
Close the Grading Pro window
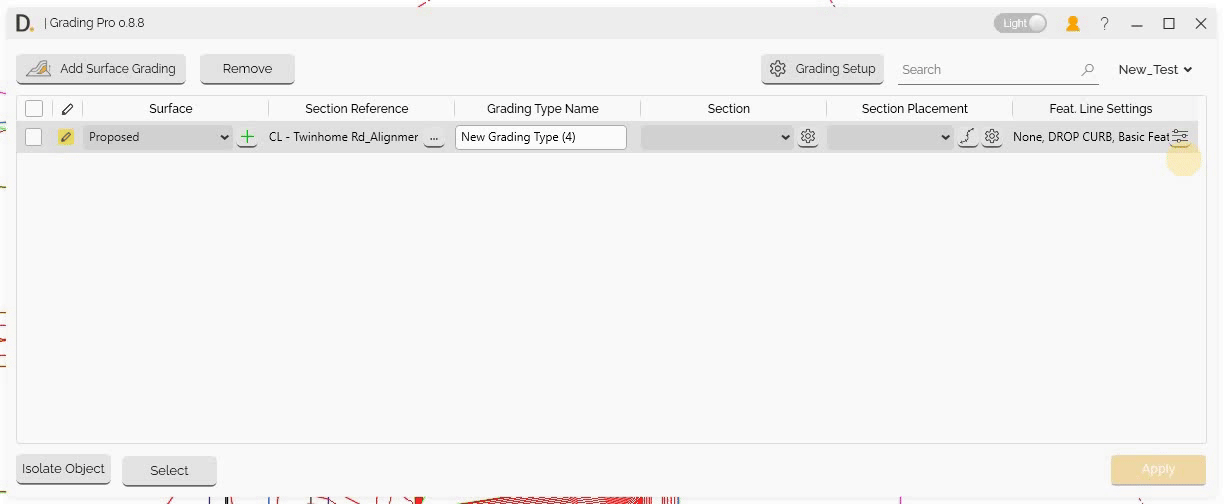[x=1200, y=23]
